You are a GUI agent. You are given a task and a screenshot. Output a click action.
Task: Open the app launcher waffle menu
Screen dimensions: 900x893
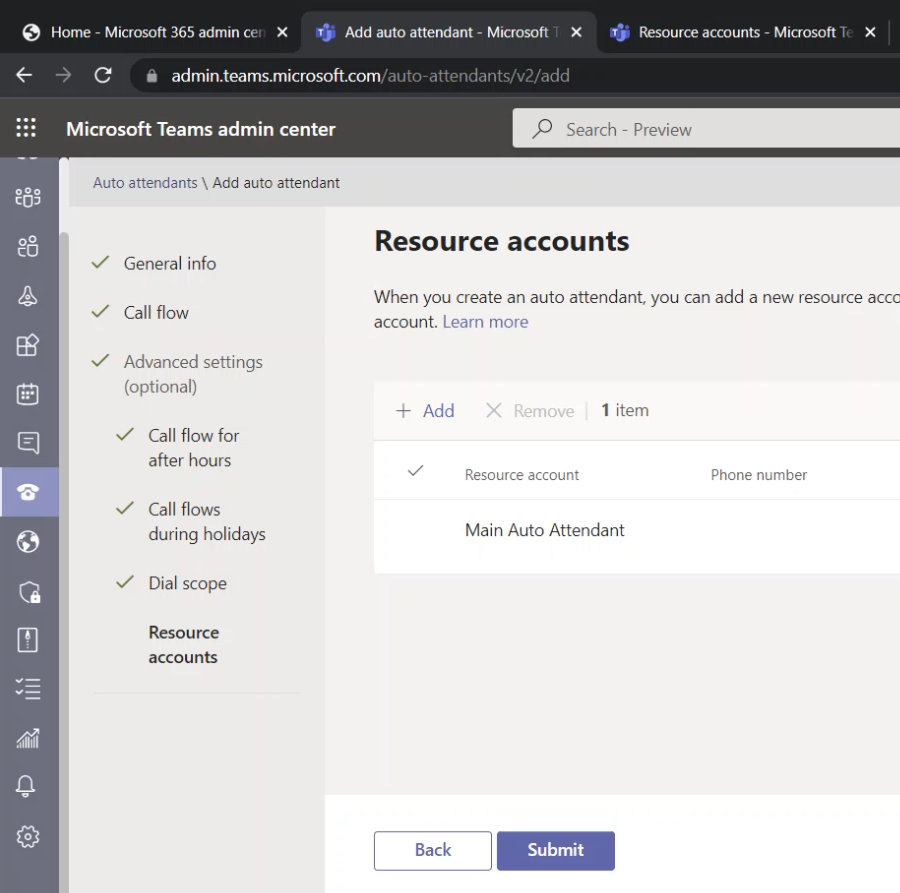coord(26,128)
